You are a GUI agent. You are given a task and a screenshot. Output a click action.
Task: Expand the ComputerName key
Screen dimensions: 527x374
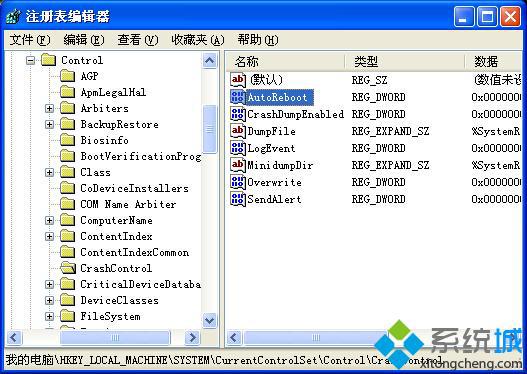(49, 220)
